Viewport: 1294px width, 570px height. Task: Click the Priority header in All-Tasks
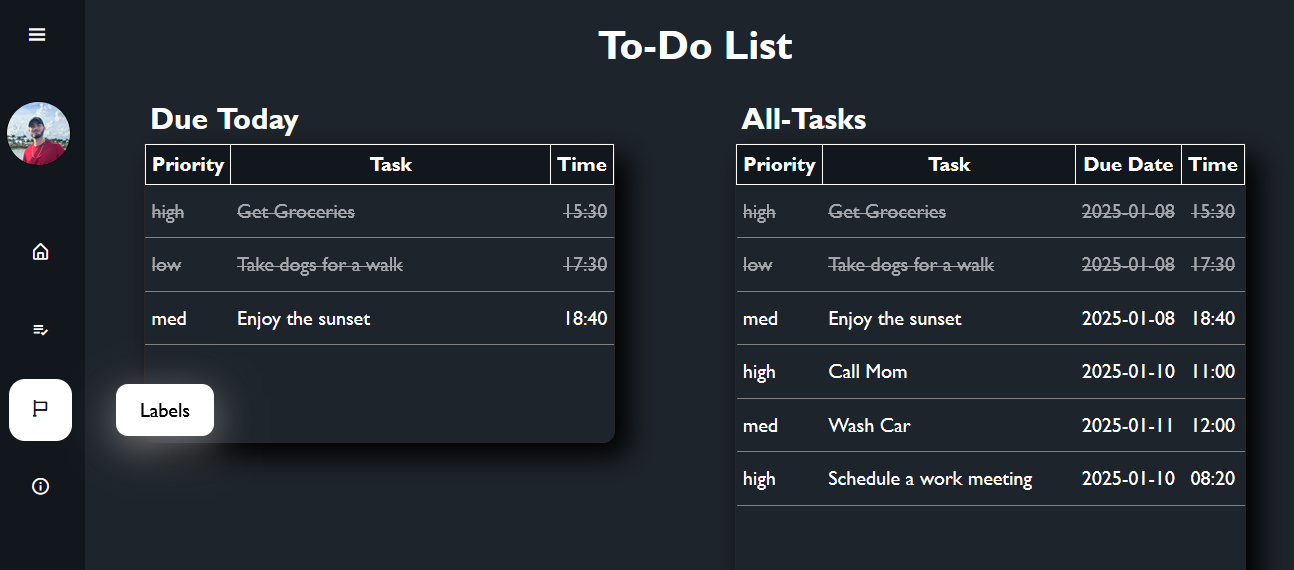(x=779, y=165)
